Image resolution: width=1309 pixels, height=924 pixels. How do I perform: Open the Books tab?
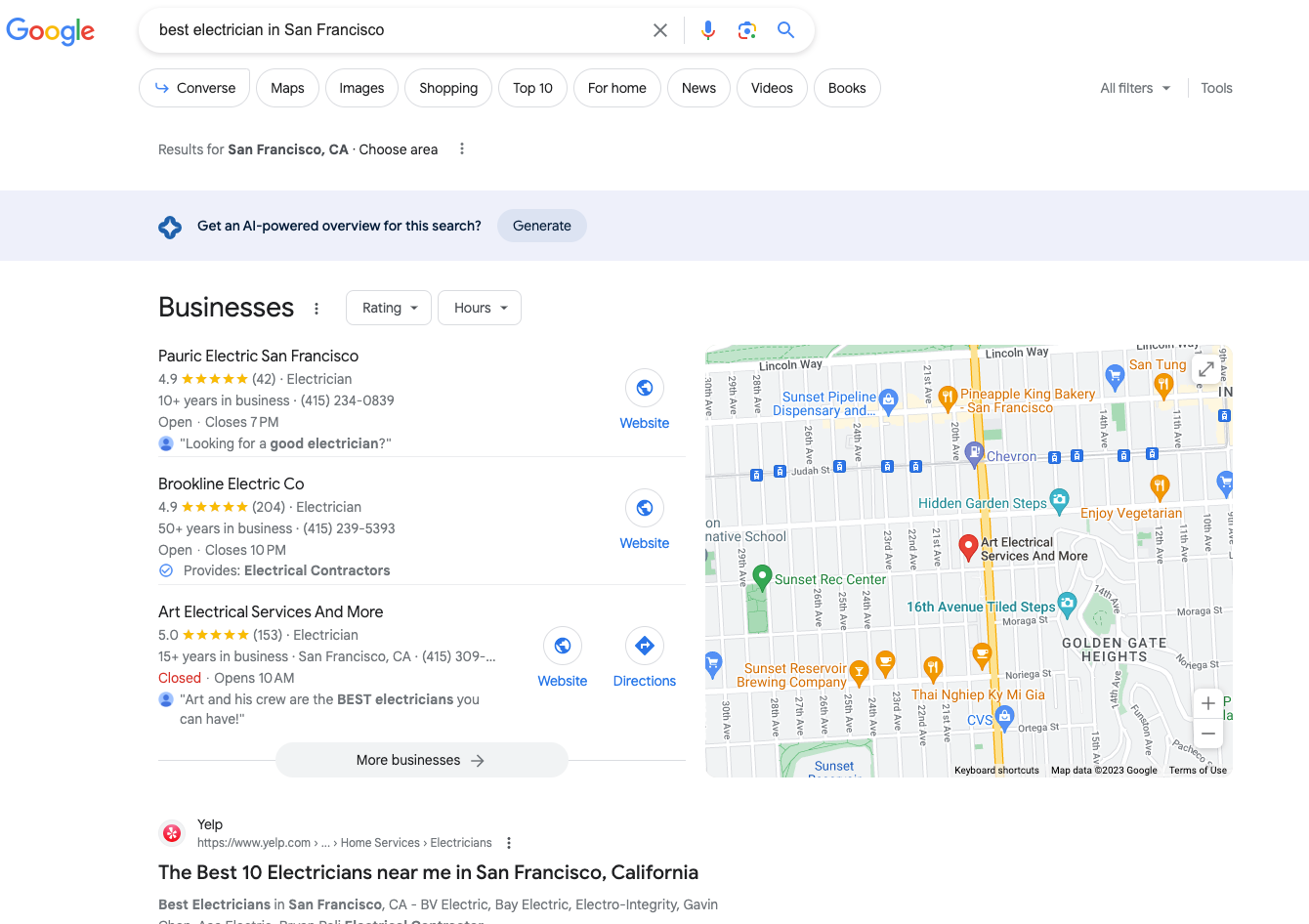click(x=847, y=88)
